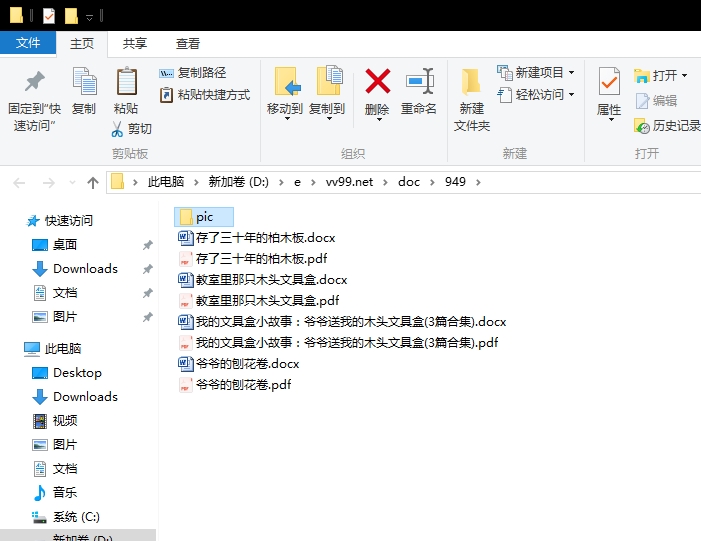
Task: Open pinned 图片 under Quick Access
Action: pos(55,317)
